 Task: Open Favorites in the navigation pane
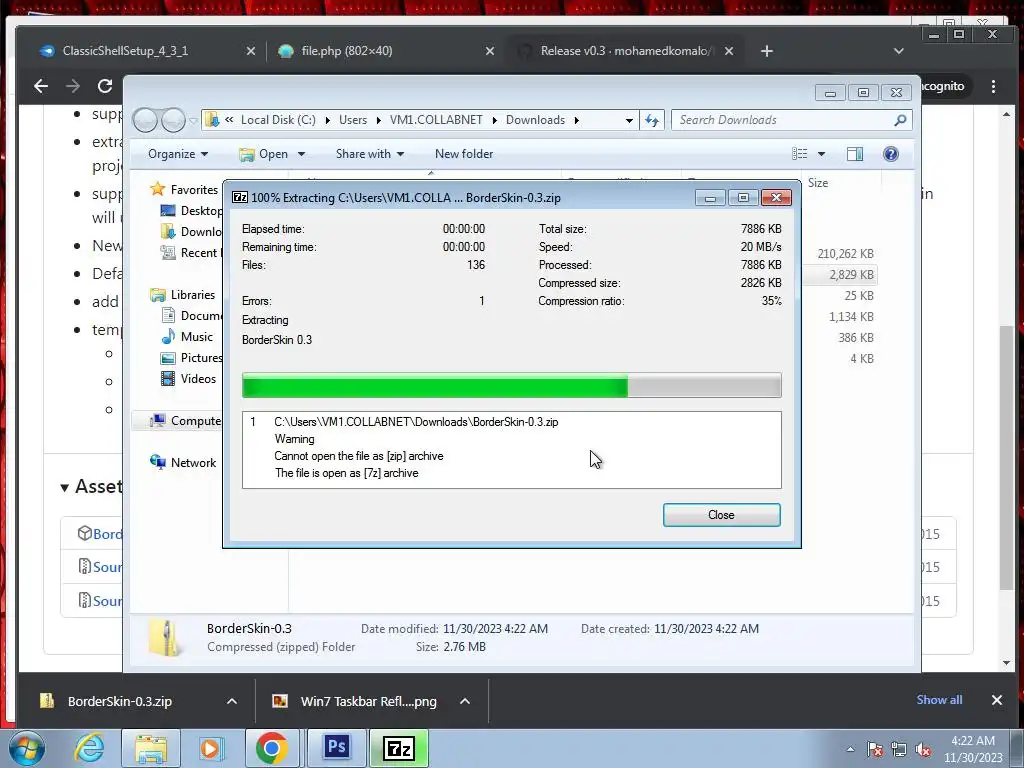tap(194, 189)
